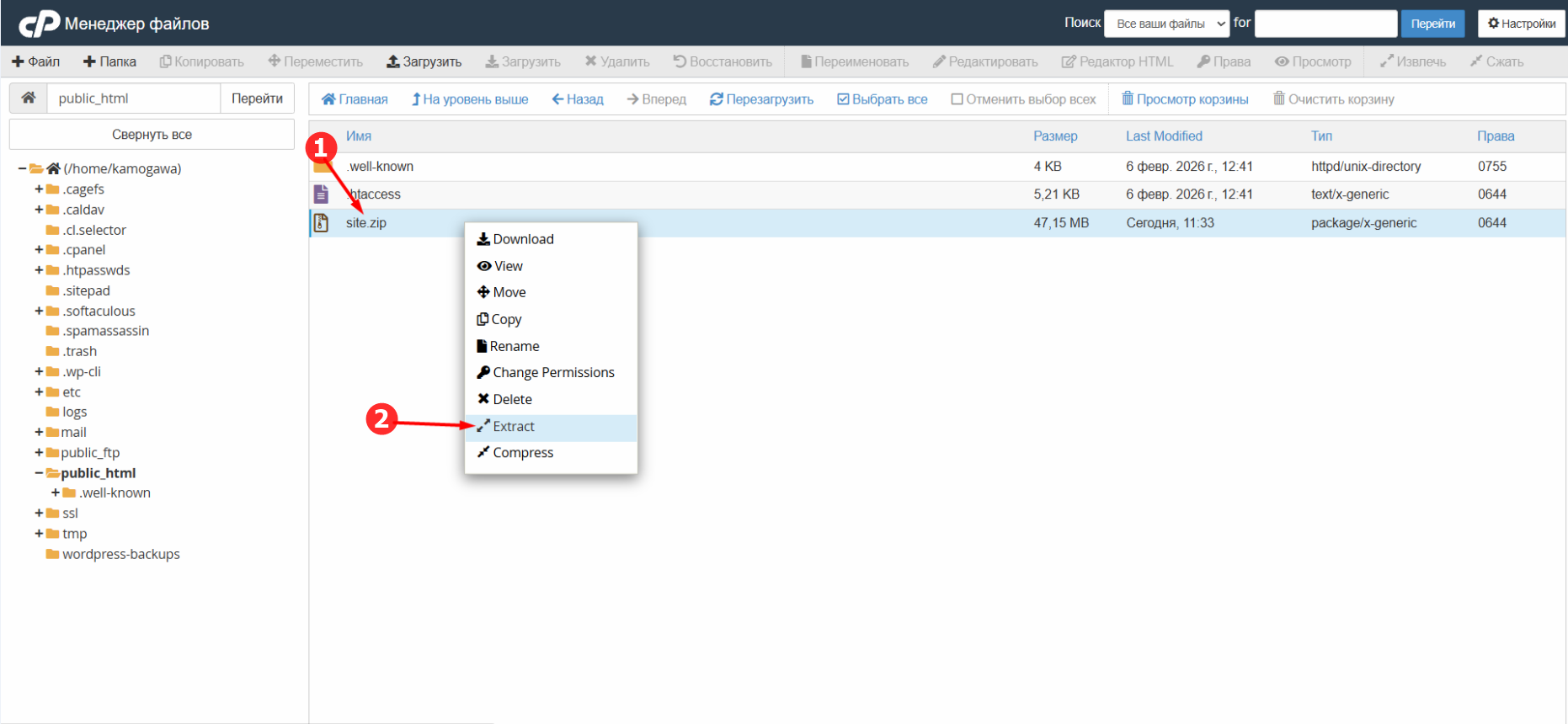
Task: Click Копировать in the toolbar
Action: click(x=202, y=61)
